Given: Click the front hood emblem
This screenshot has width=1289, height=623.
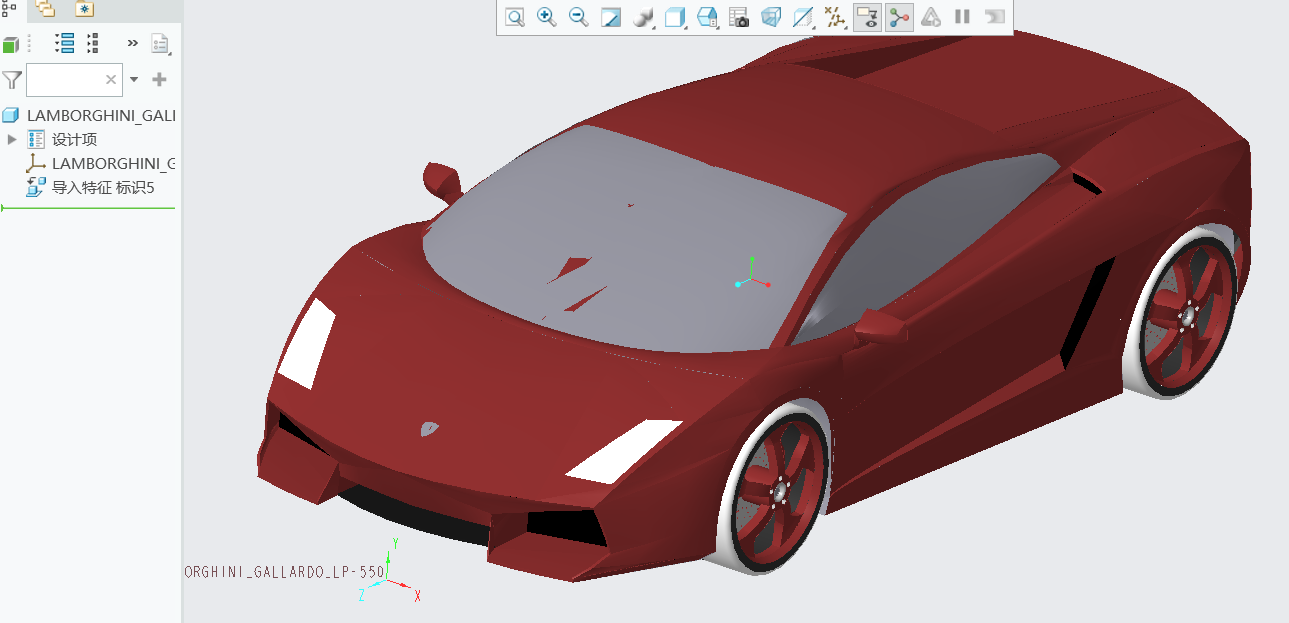Looking at the screenshot, I should coord(429,428).
